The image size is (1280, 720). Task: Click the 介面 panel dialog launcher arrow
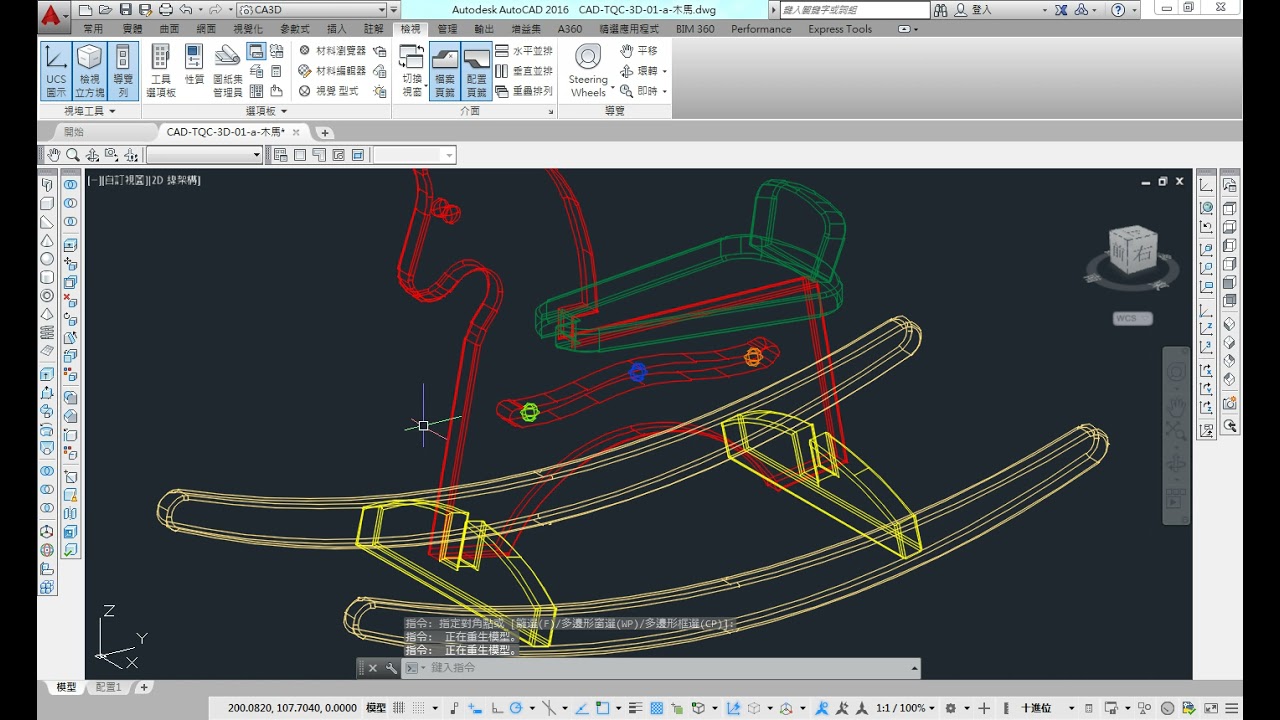pos(551,112)
